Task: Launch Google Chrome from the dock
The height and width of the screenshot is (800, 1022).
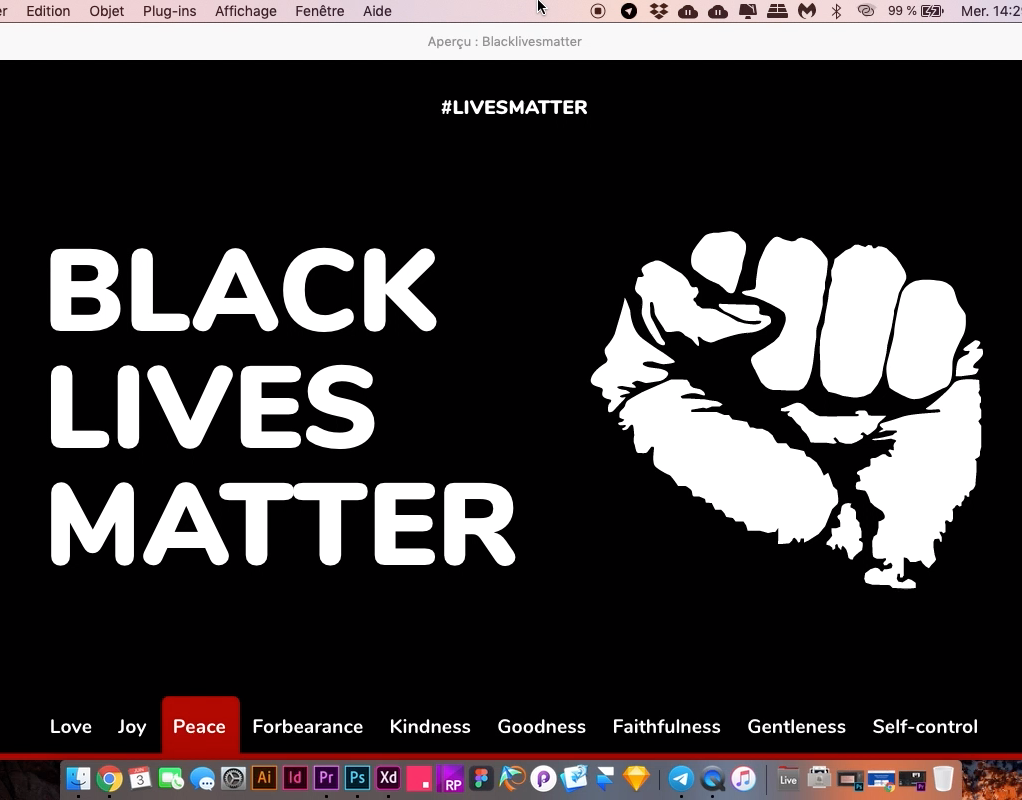Action: (x=110, y=778)
